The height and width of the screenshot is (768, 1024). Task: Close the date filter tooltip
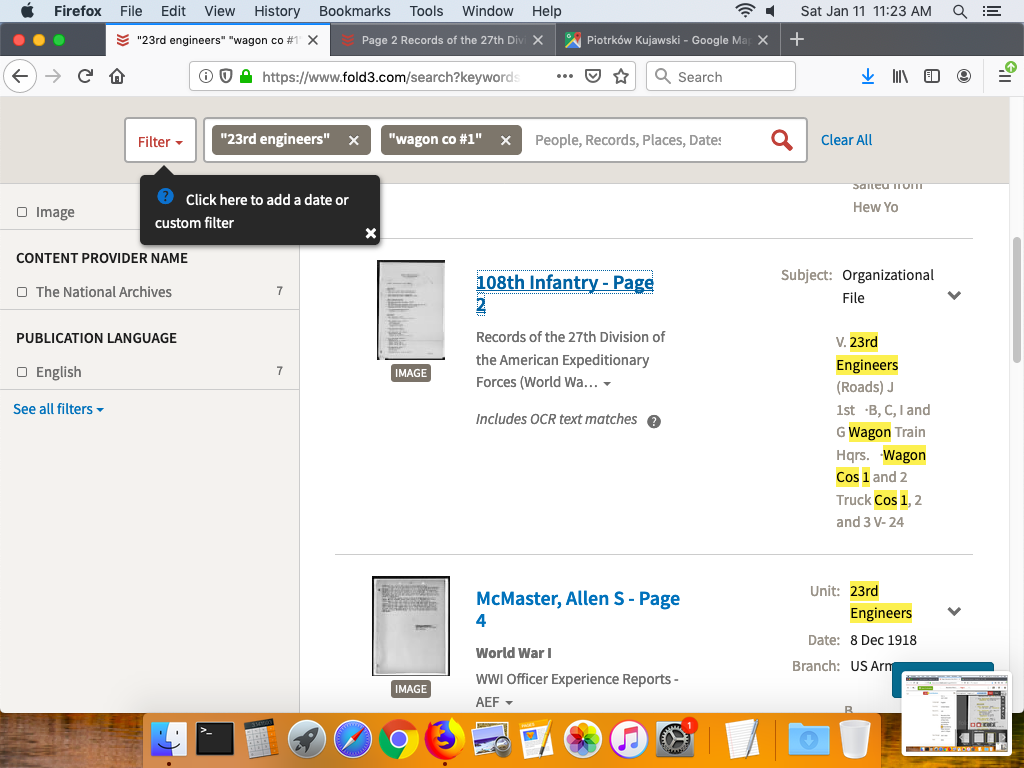click(370, 233)
